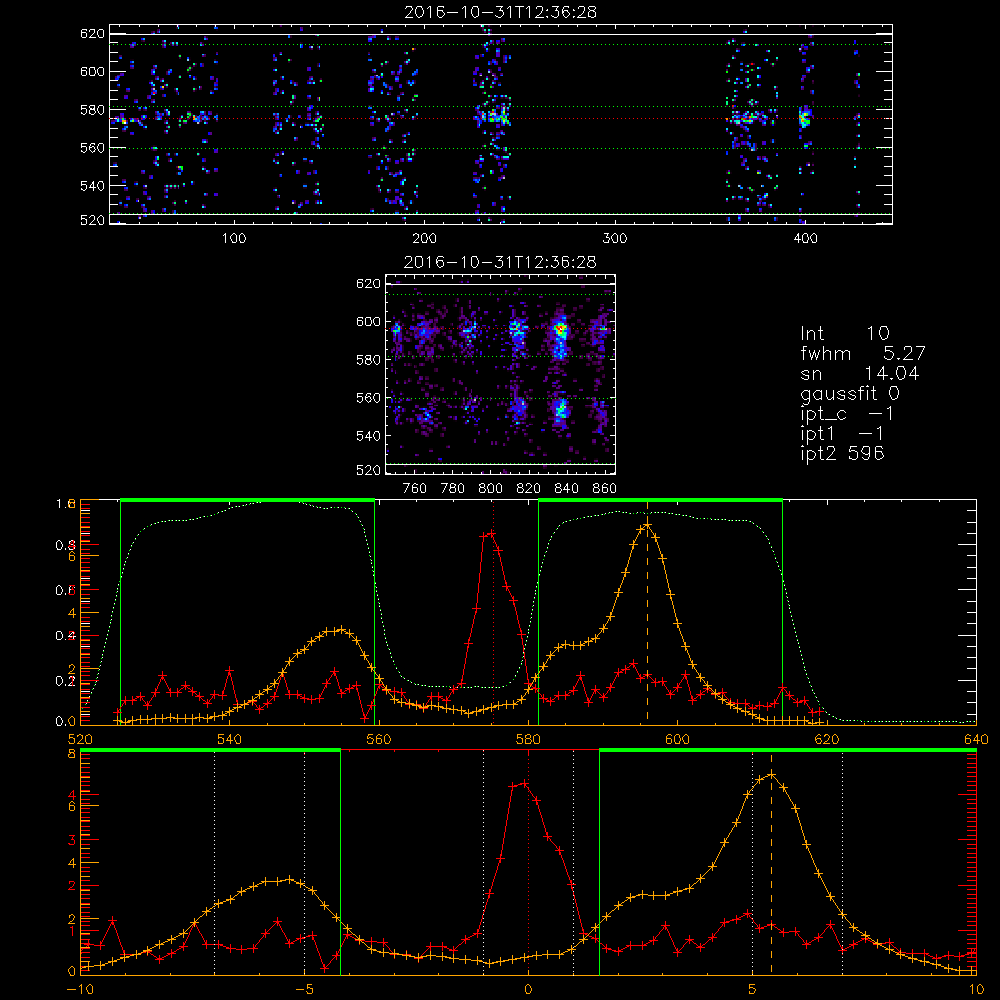
Task: Click the brightest red hotspot in the middle image
Action: tap(561, 330)
